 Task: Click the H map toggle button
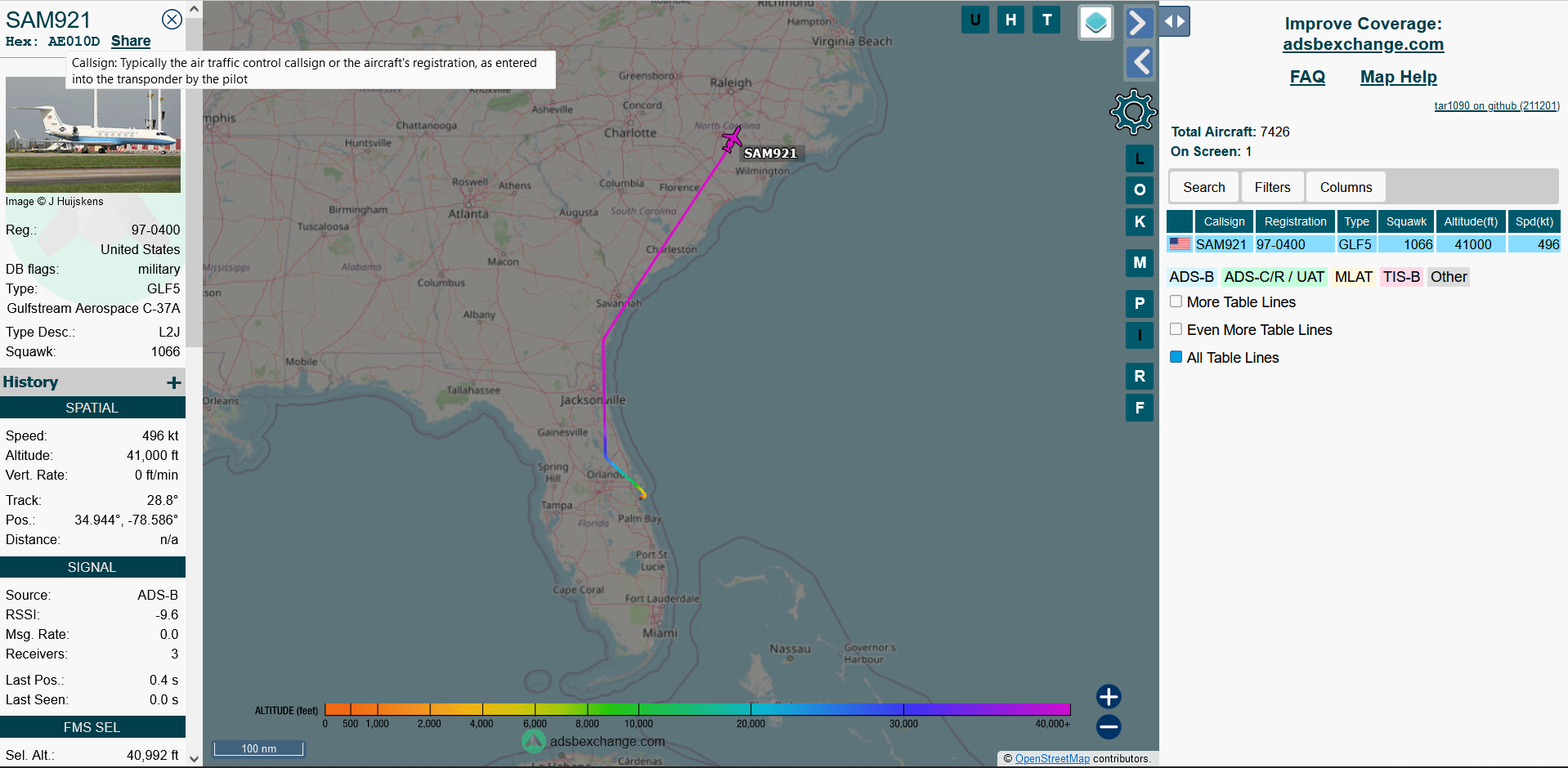tap(1011, 20)
